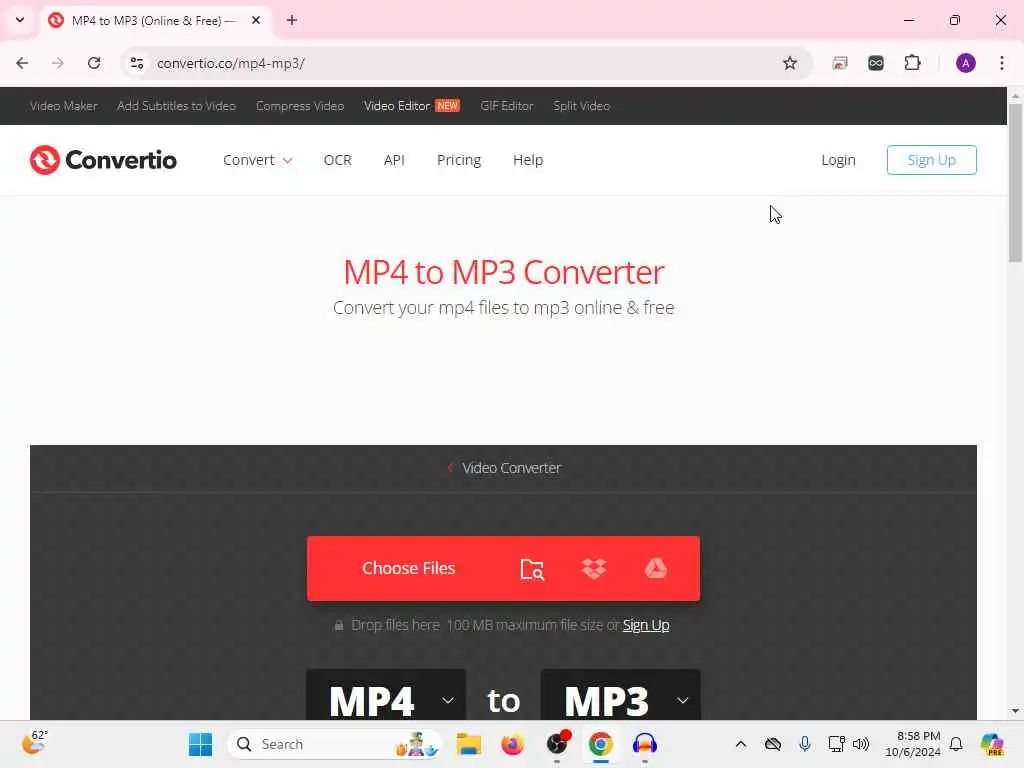Screen dimensions: 1024x768
Task: Click the media control toolbar icon
Action: [x=840, y=63]
